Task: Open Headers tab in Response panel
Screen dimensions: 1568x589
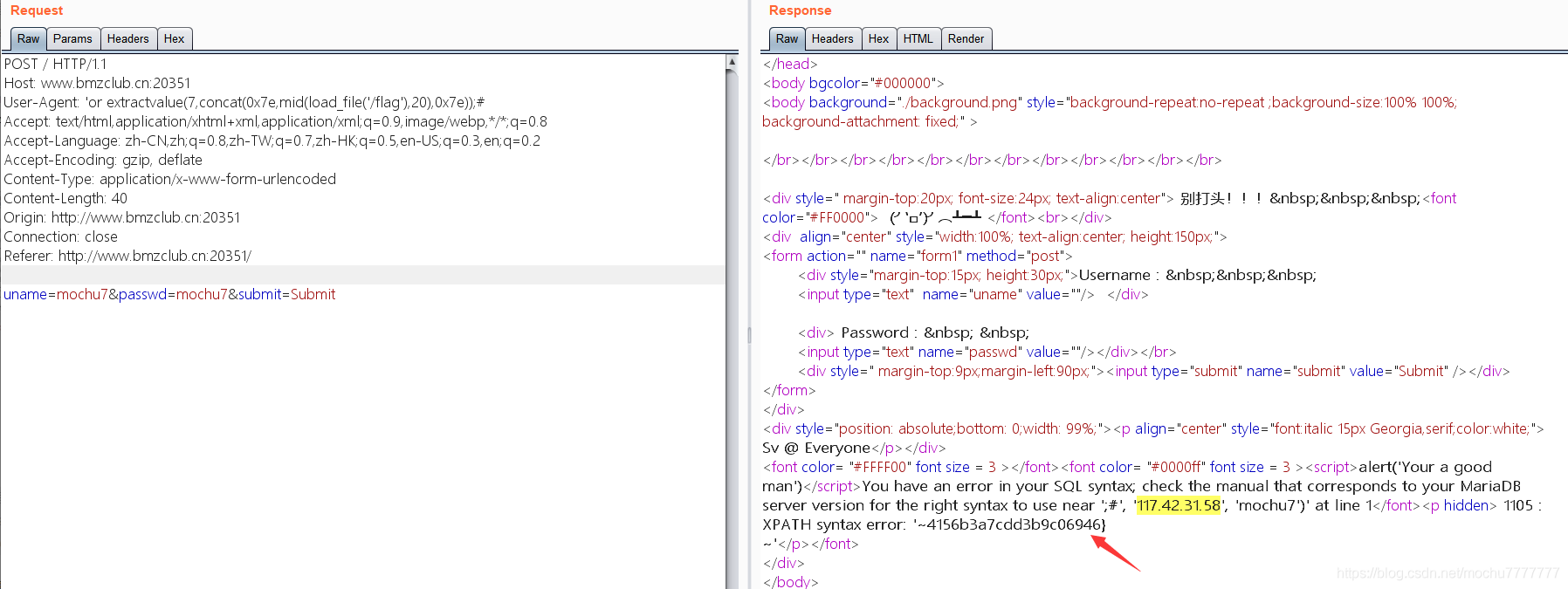Action: point(833,38)
